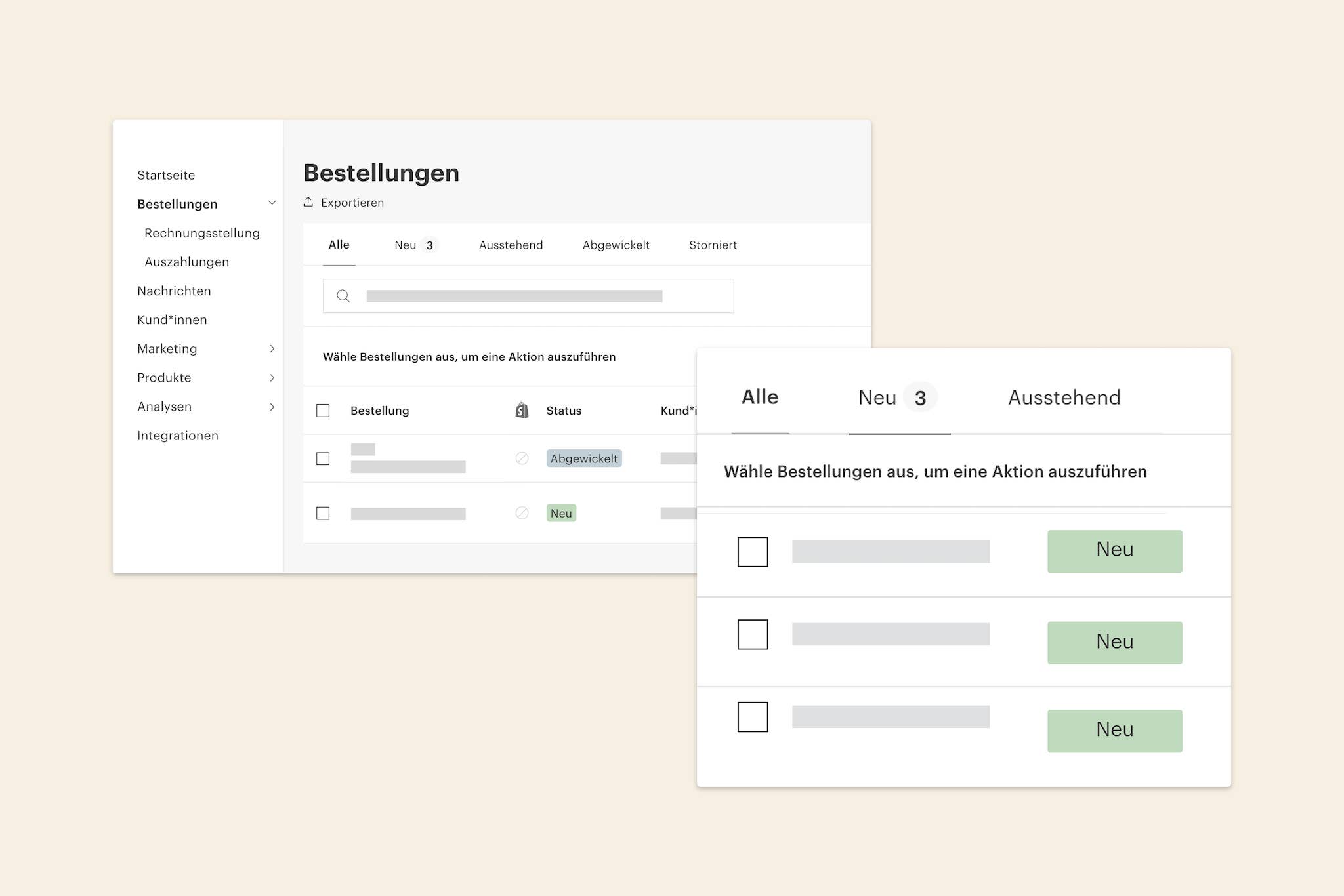Viewport: 1344px width, 896px height.
Task: Collapse the Bestellungen sidebar chevron
Action: pyautogui.click(x=272, y=203)
